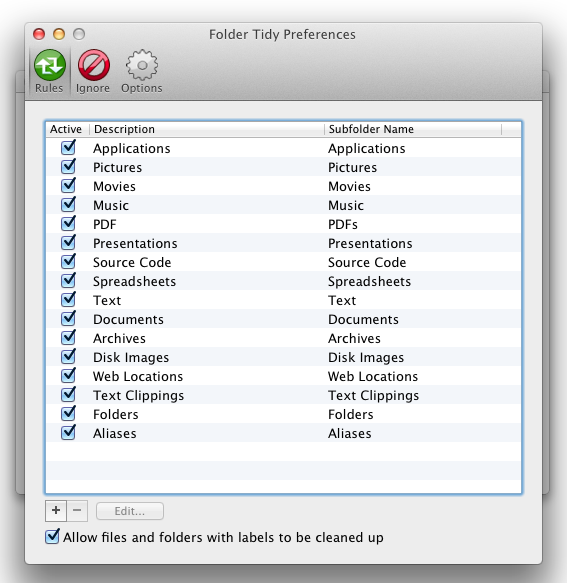Click the Documents subfolder name cell
Viewport: 567px width, 583px height.
tap(363, 319)
